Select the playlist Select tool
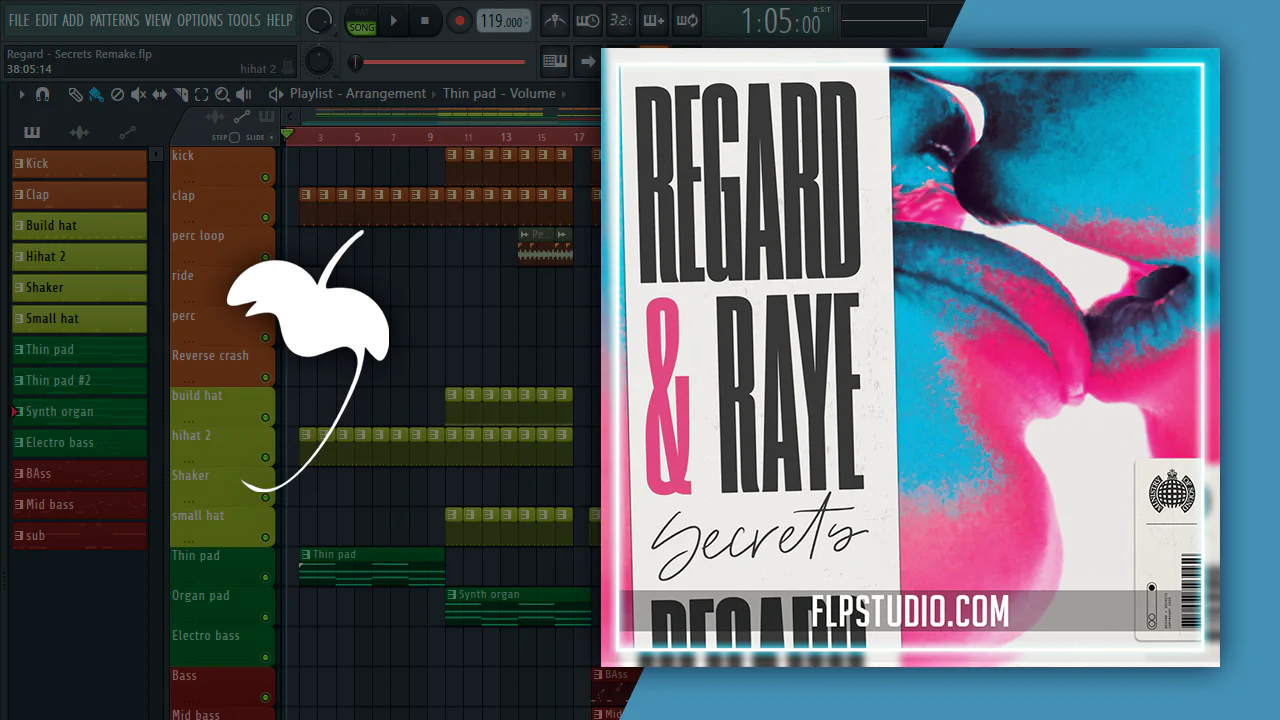The width and height of the screenshot is (1280, 720). tap(201, 94)
